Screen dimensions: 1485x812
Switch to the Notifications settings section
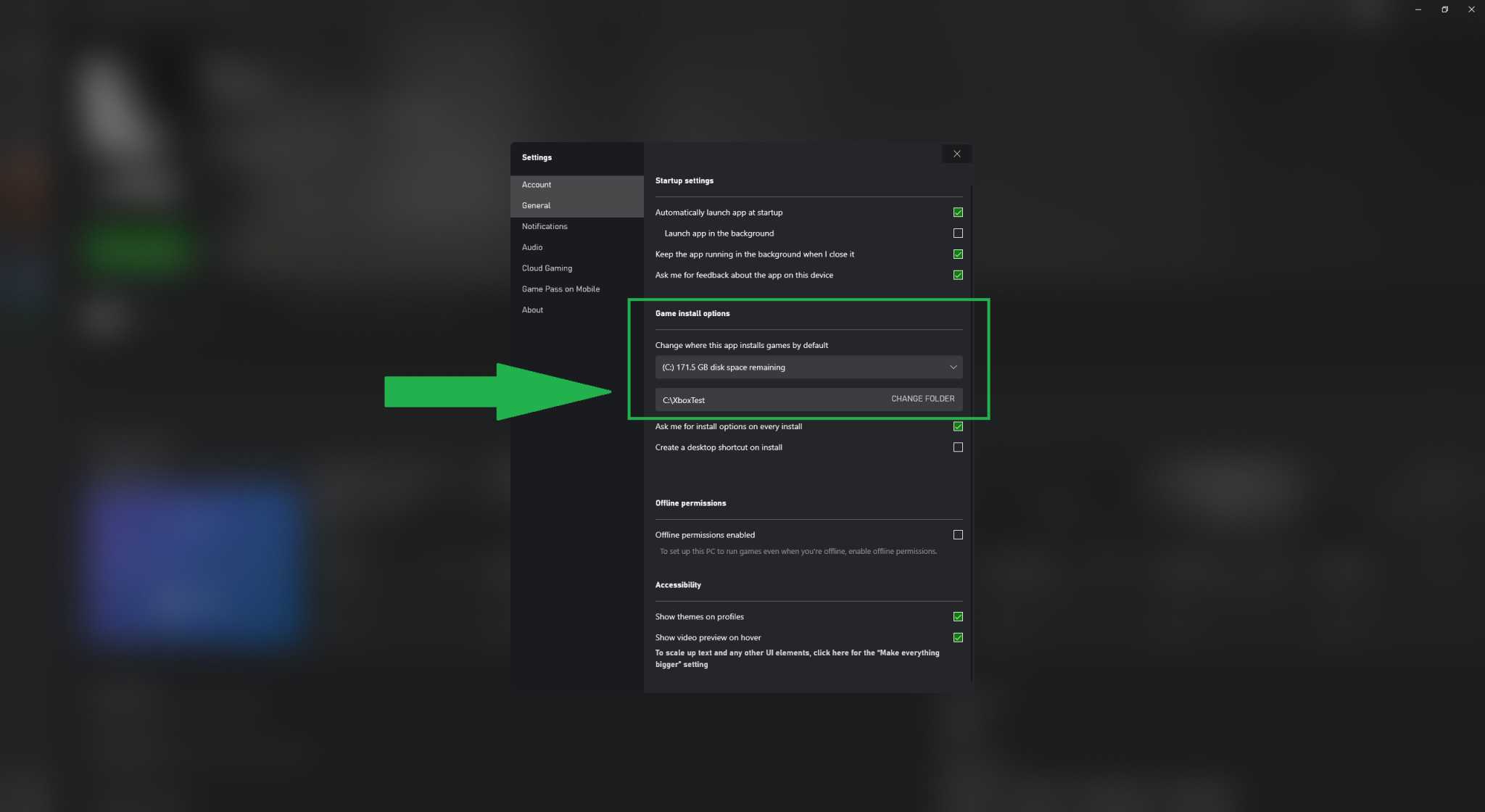(x=544, y=226)
